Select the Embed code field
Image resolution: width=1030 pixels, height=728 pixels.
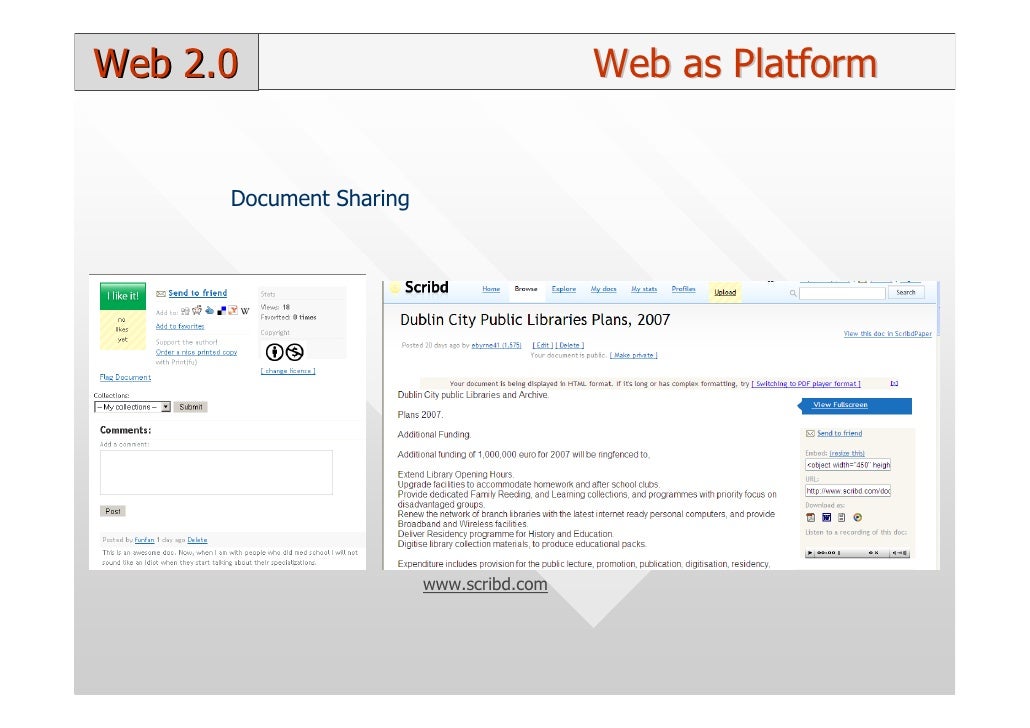848,465
